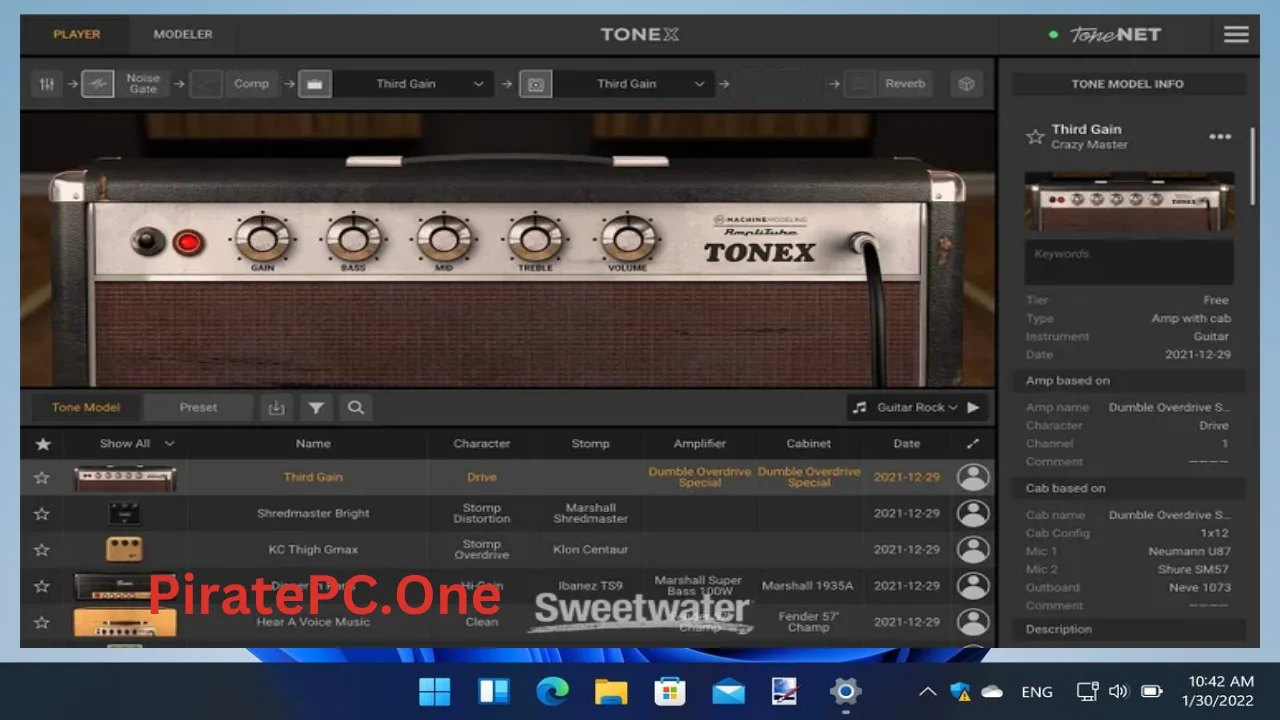Screen dimensions: 1280x720
Task: Adjust the TREBLE knob
Action: point(536,240)
